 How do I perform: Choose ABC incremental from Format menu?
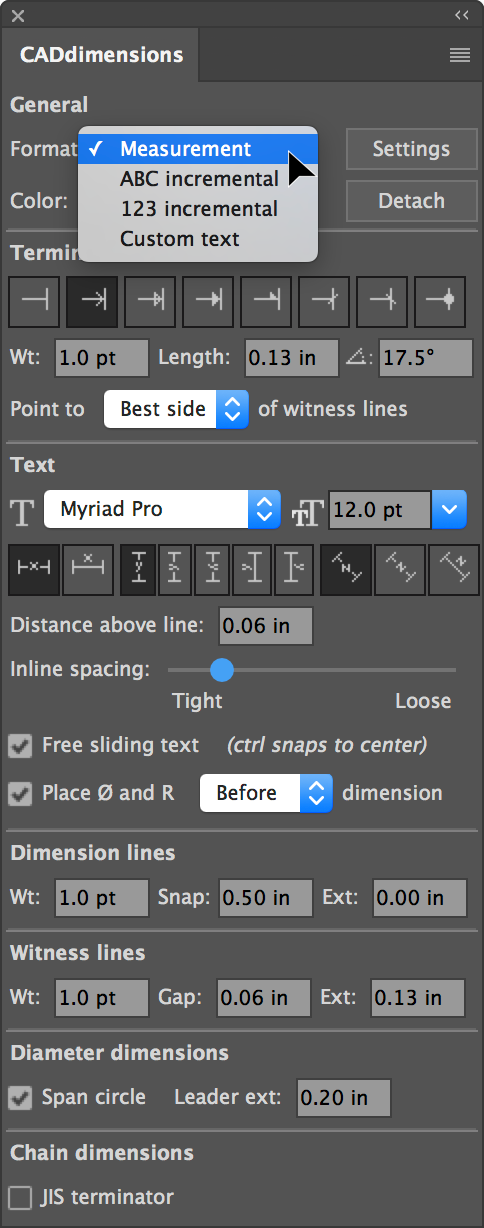(x=198, y=179)
